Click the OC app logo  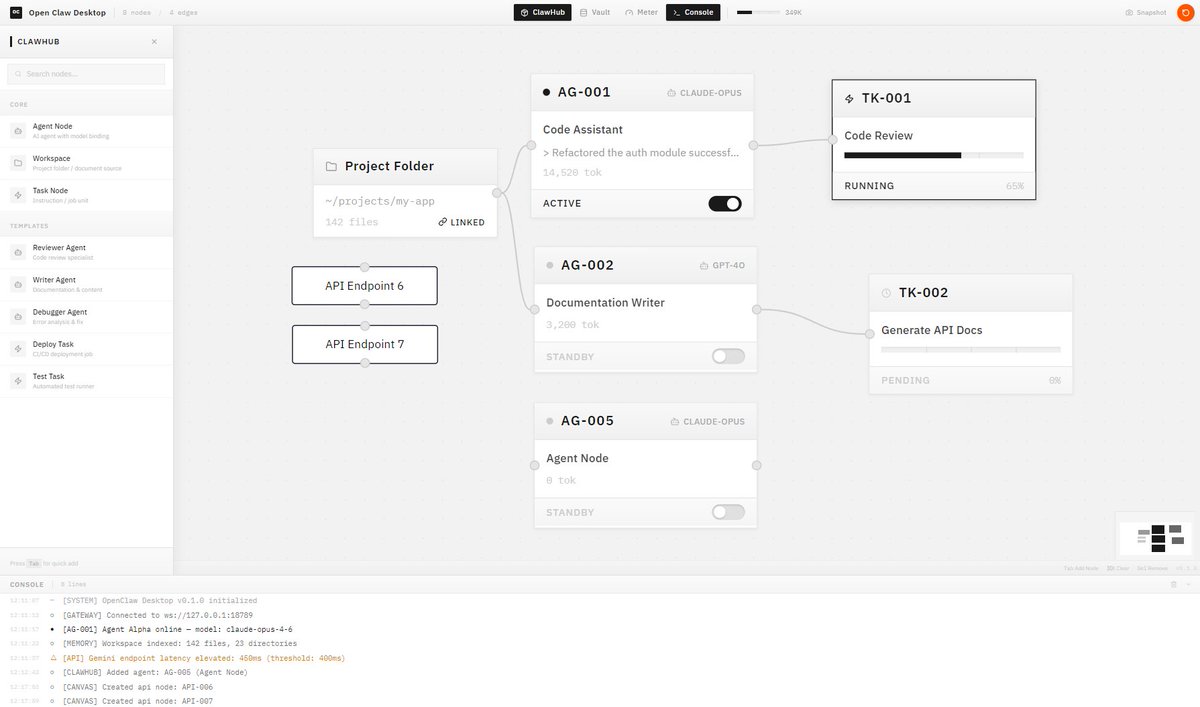[x=16, y=13]
